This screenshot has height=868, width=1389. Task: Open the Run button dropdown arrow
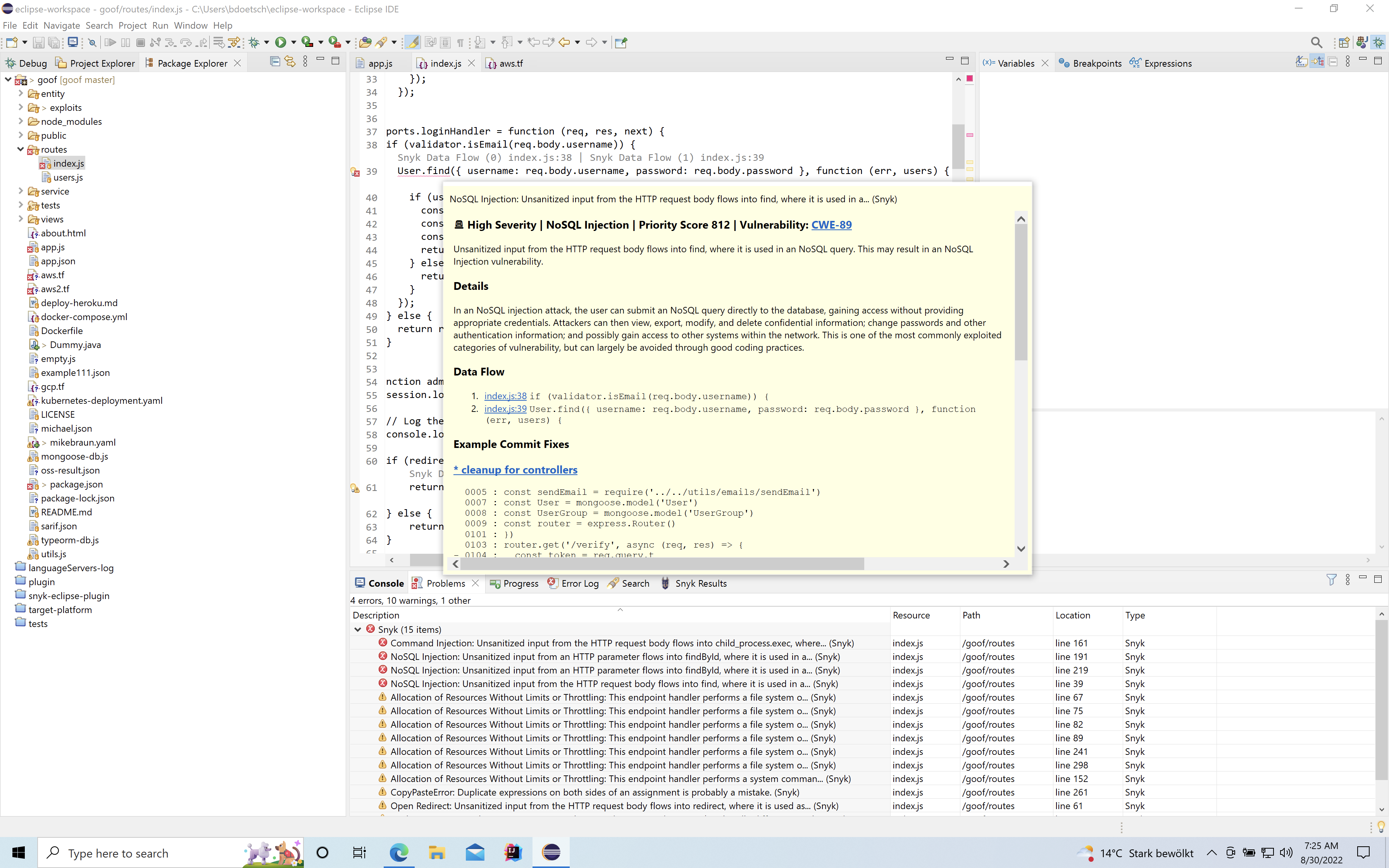[x=293, y=43]
